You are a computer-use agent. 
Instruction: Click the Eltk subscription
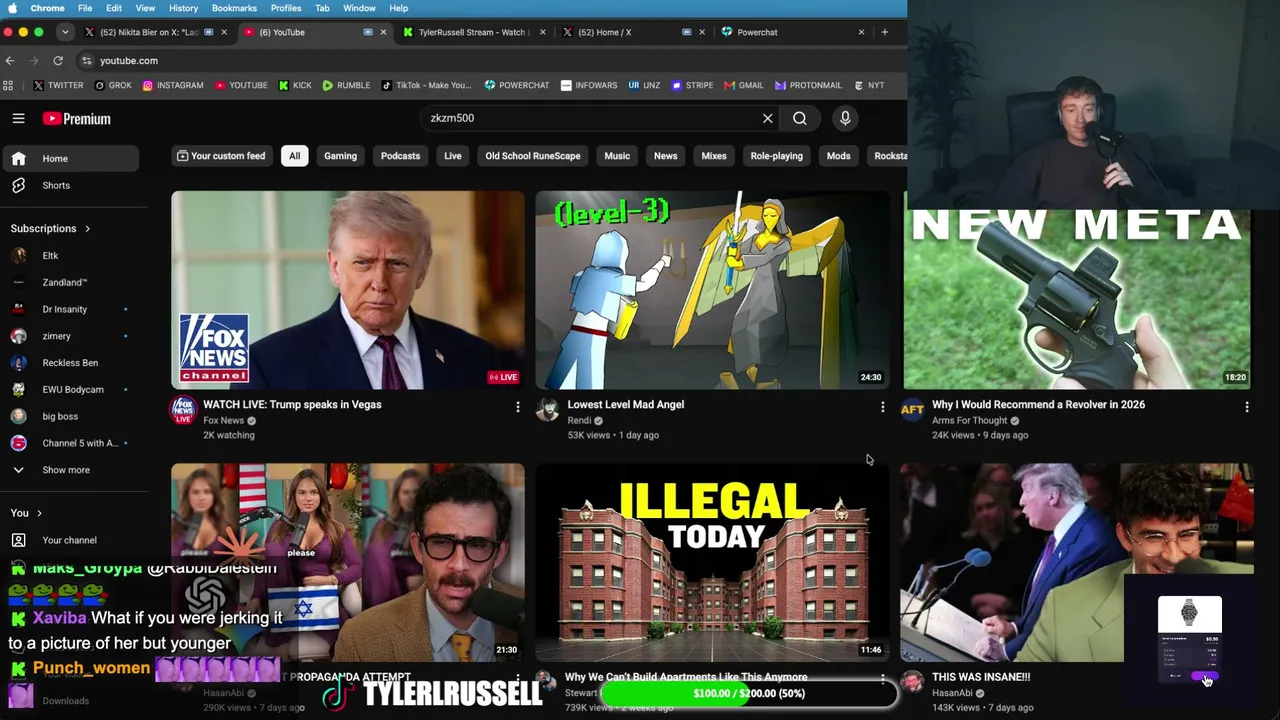[x=70, y=256]
